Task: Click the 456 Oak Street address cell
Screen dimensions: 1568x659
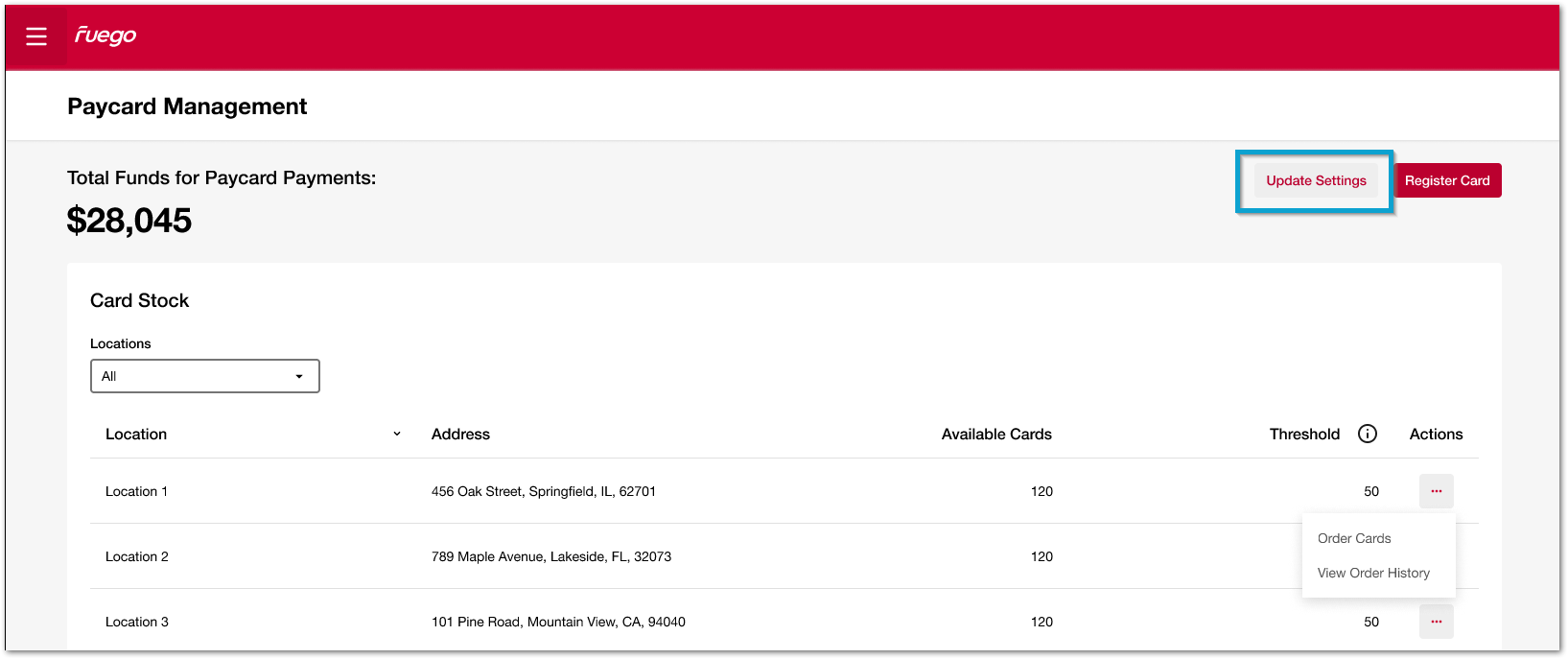Action: [x=543, y=491]
